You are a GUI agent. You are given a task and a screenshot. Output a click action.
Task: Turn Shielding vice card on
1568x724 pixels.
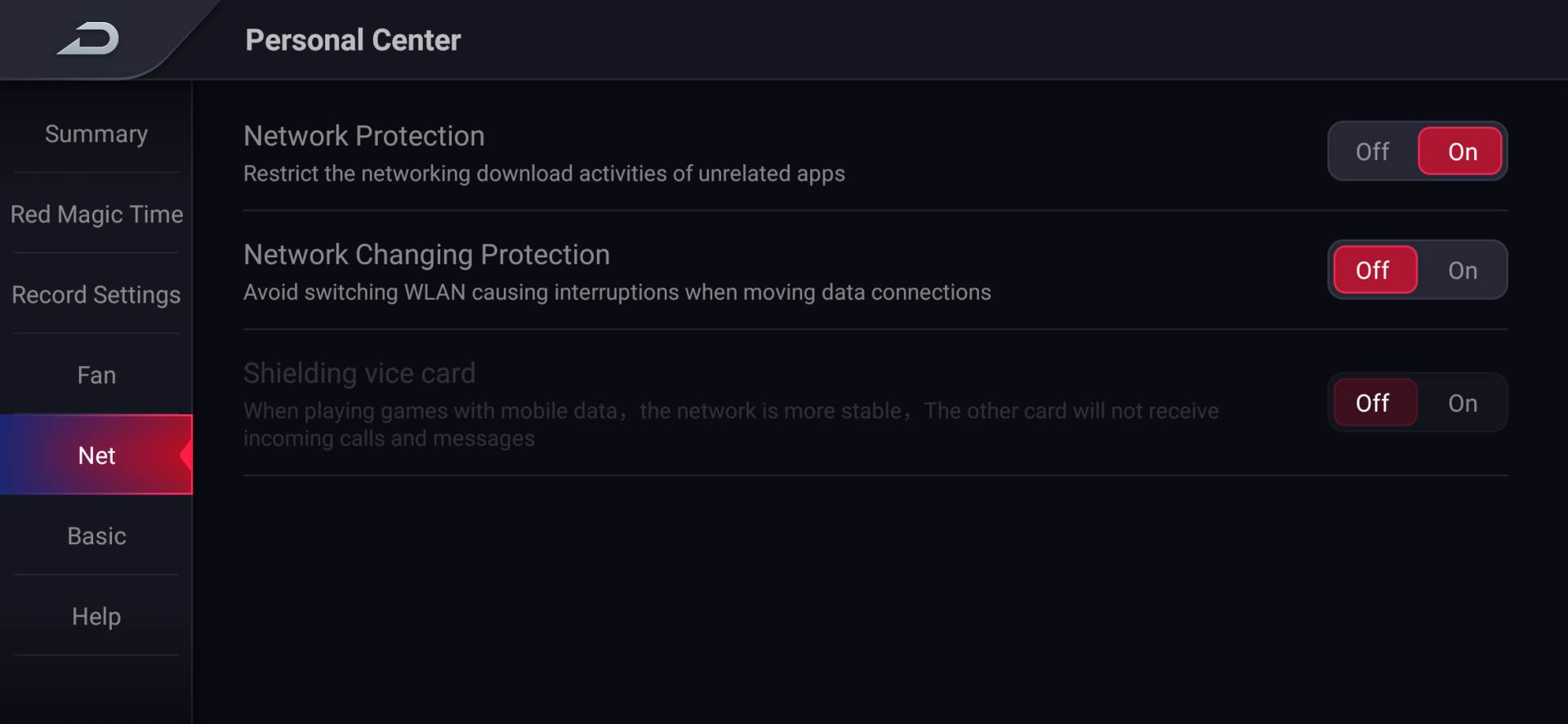click(1462, 403)
